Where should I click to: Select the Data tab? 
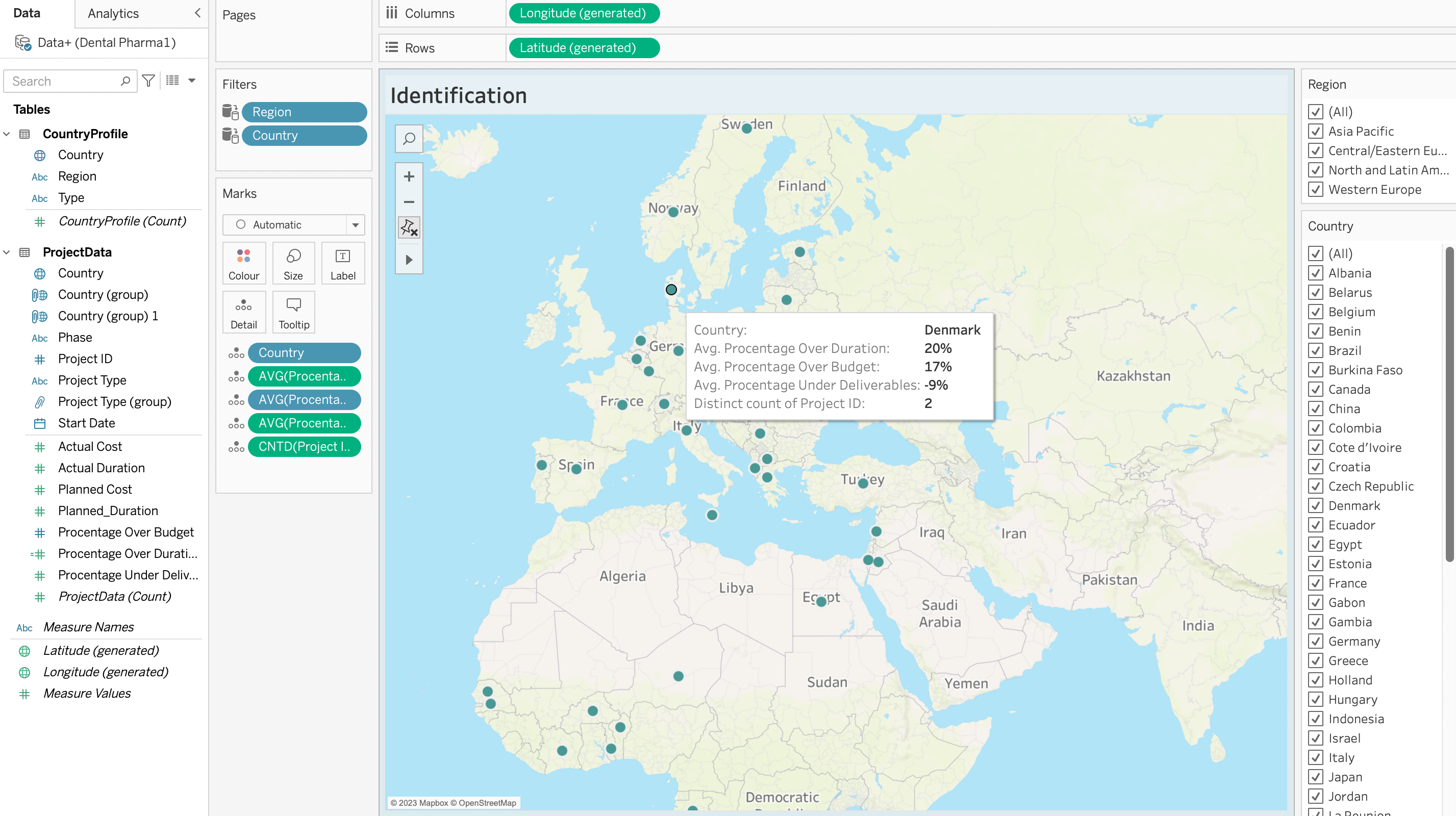[26, 13]
